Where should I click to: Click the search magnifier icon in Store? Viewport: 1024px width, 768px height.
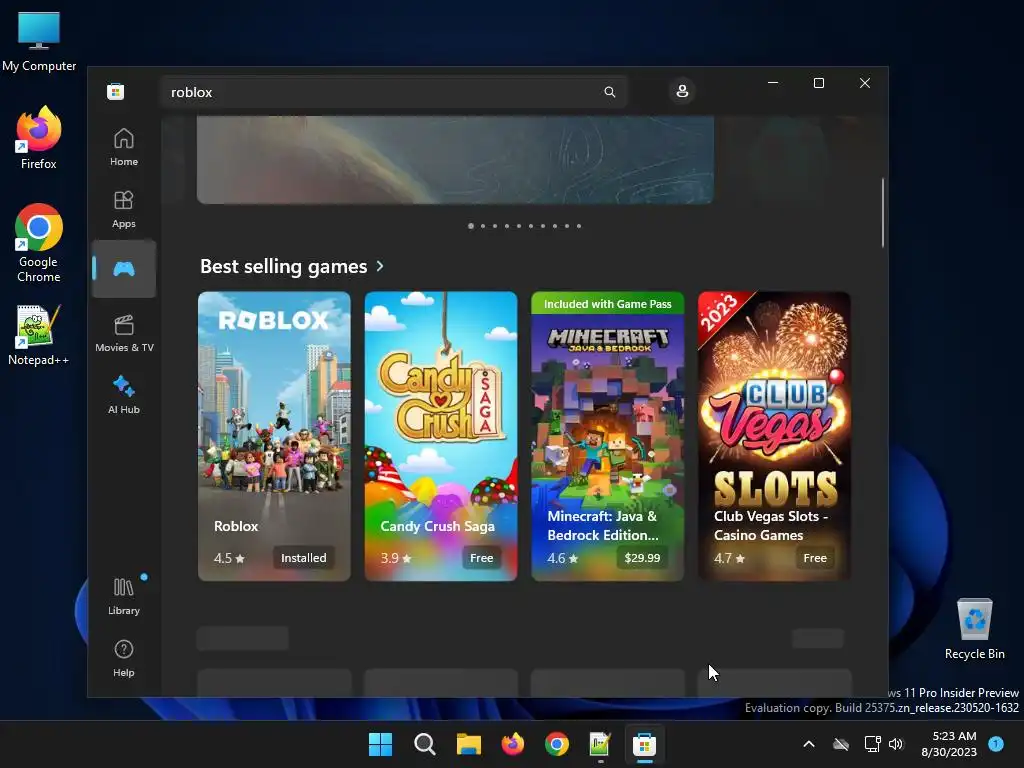click(x=609, y=92)
